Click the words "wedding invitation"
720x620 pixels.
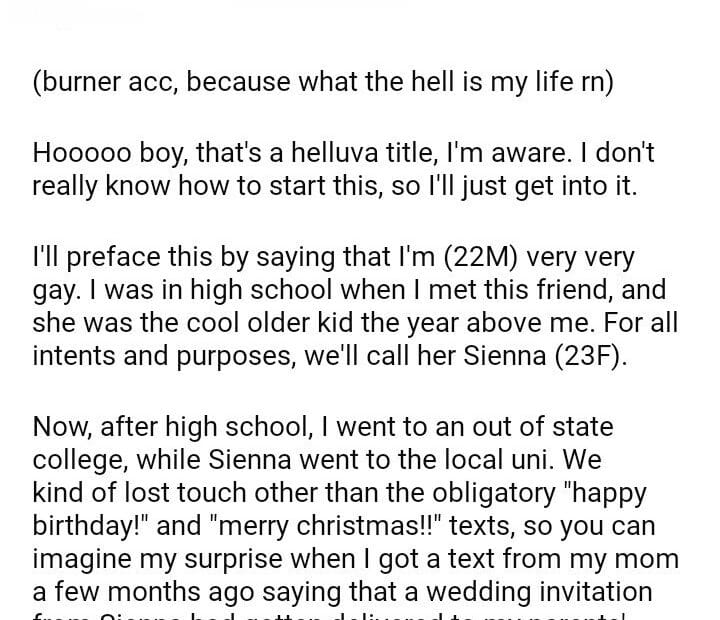click(538, 589)
